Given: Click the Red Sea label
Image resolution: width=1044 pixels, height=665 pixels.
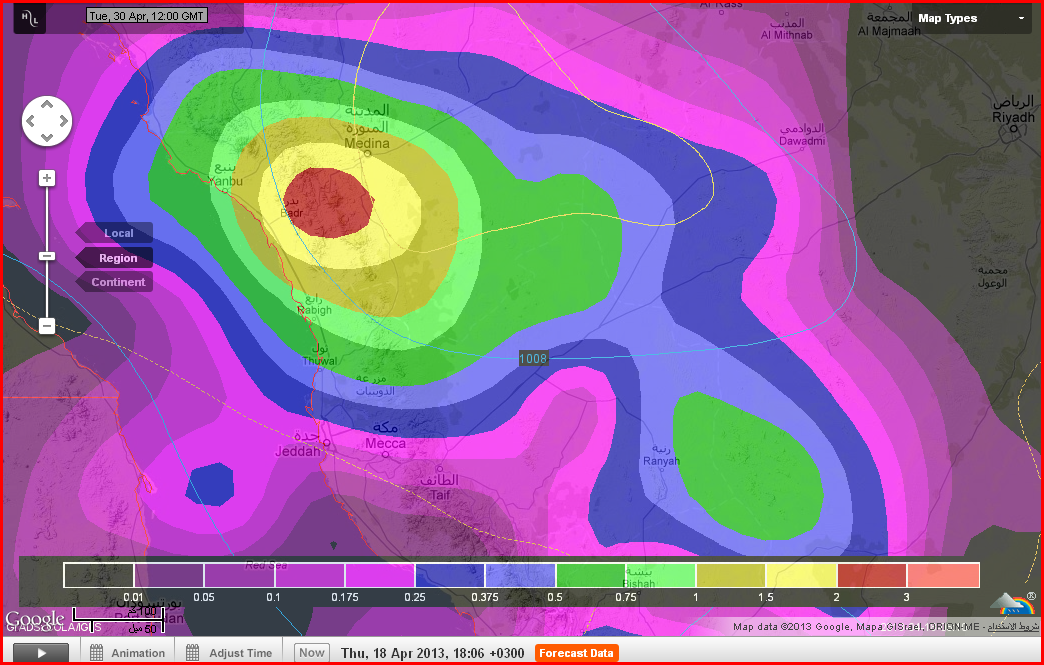Looking at the screenshot, I should click(266, 565).
